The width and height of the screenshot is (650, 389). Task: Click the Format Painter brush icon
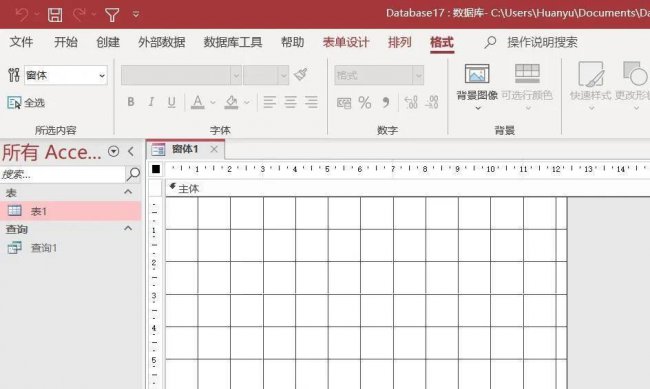301,75
